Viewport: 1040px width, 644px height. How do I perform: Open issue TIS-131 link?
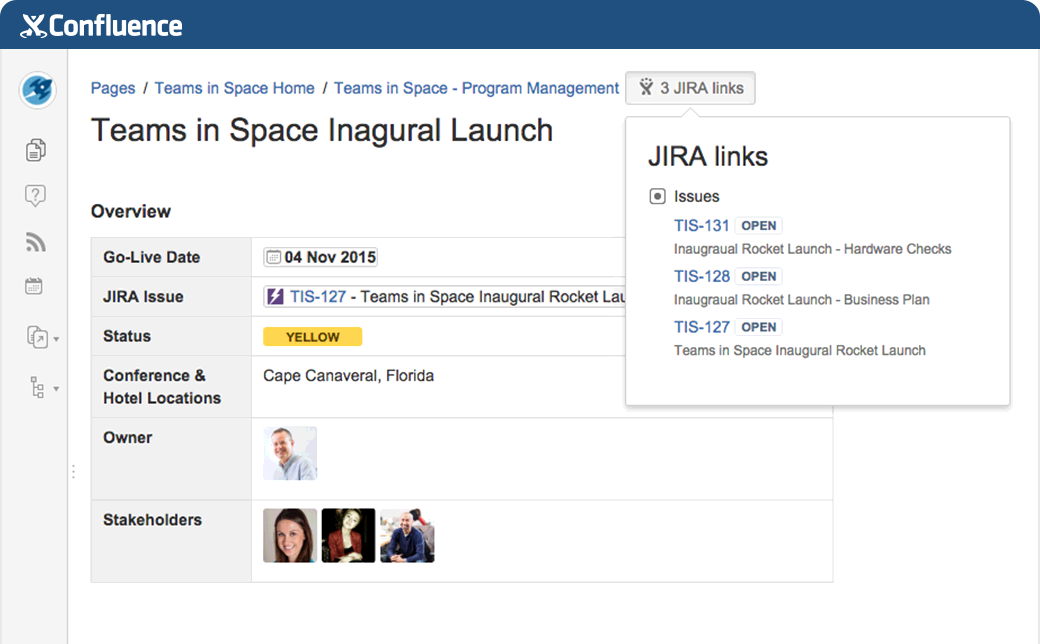(x=702, y=225)
